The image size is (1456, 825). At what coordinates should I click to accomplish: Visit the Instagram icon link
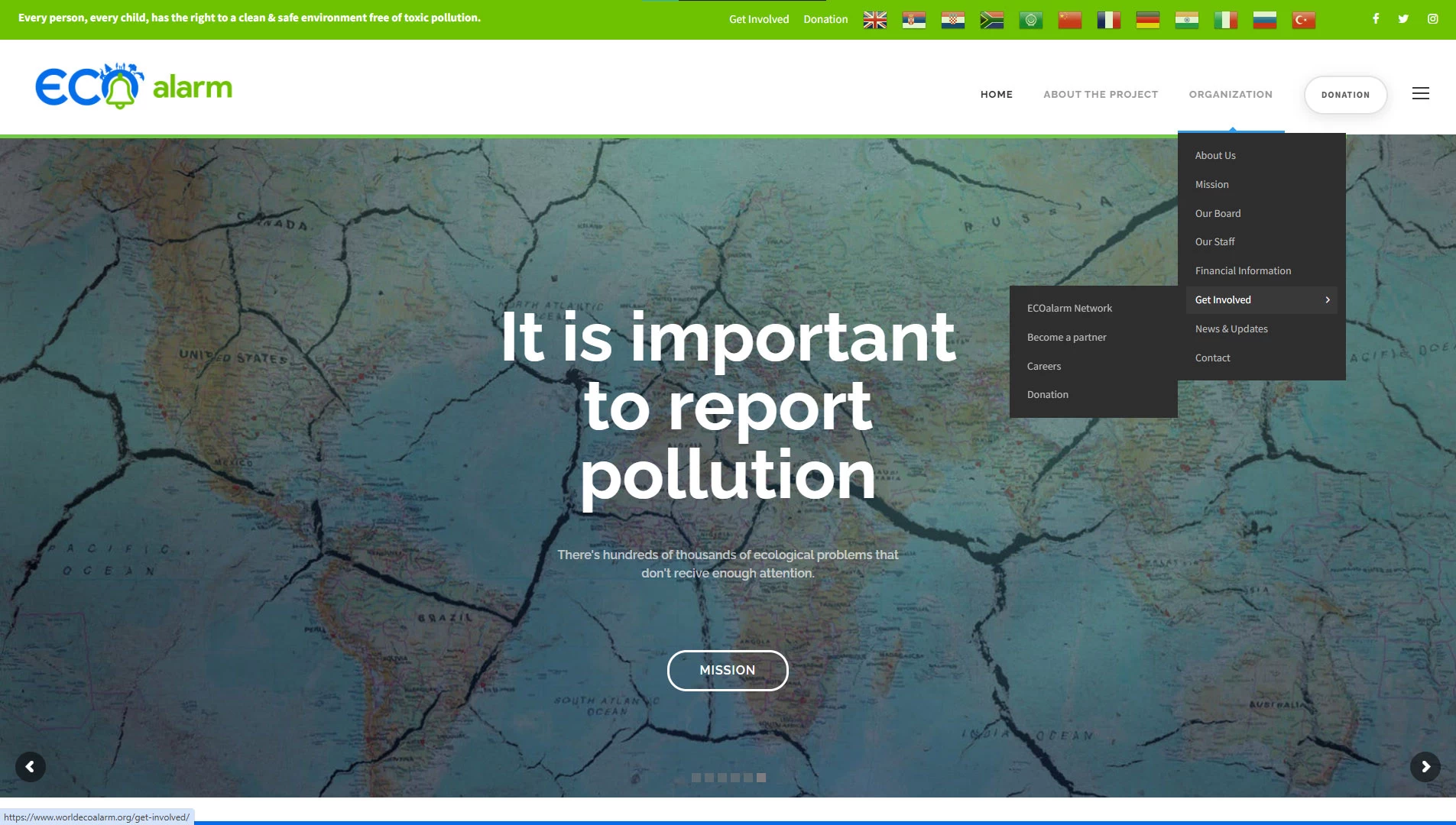(x=1432, y=19)
